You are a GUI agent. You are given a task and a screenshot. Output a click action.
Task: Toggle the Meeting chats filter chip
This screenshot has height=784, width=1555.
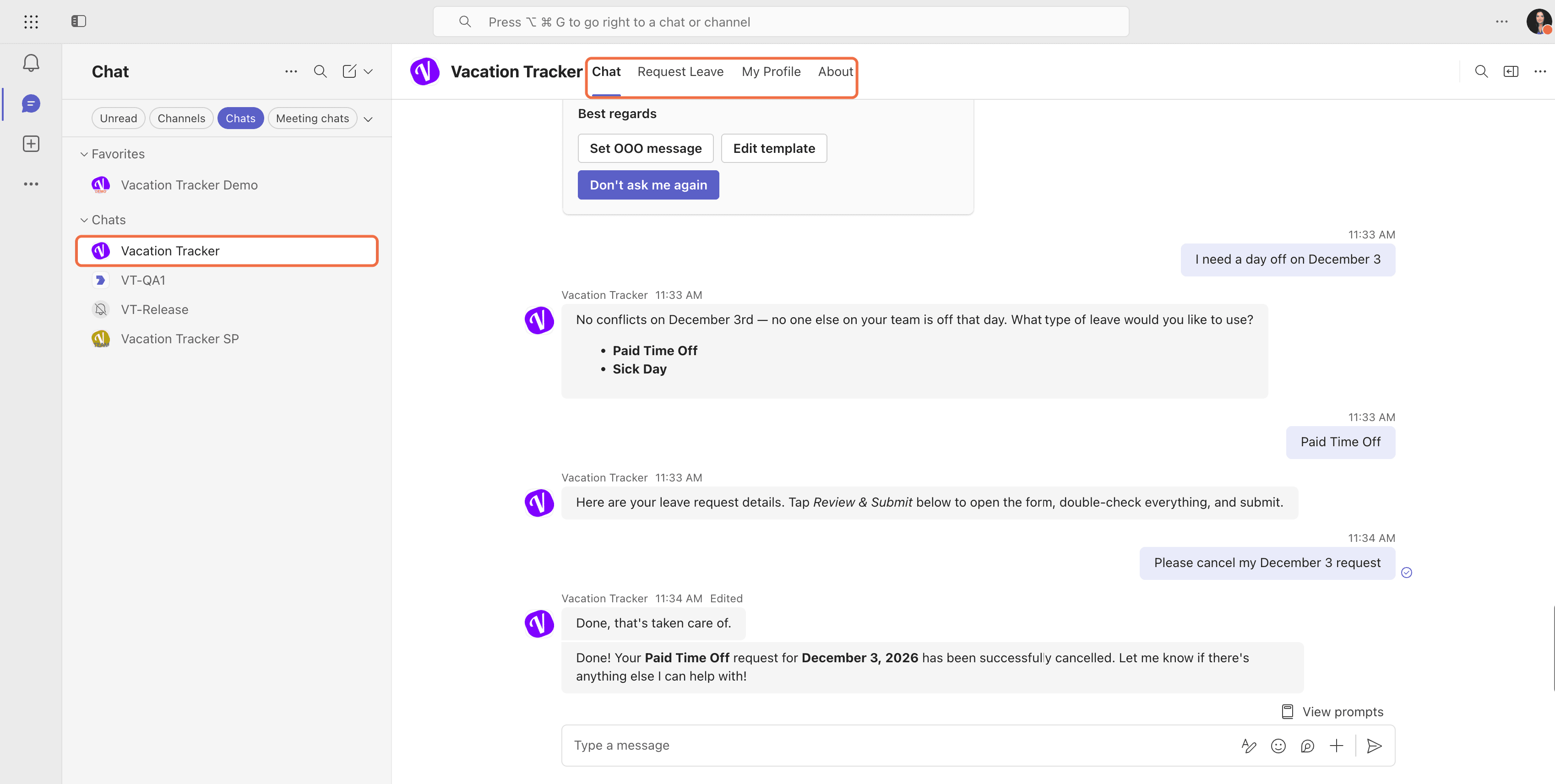click(x=312, y=118)
